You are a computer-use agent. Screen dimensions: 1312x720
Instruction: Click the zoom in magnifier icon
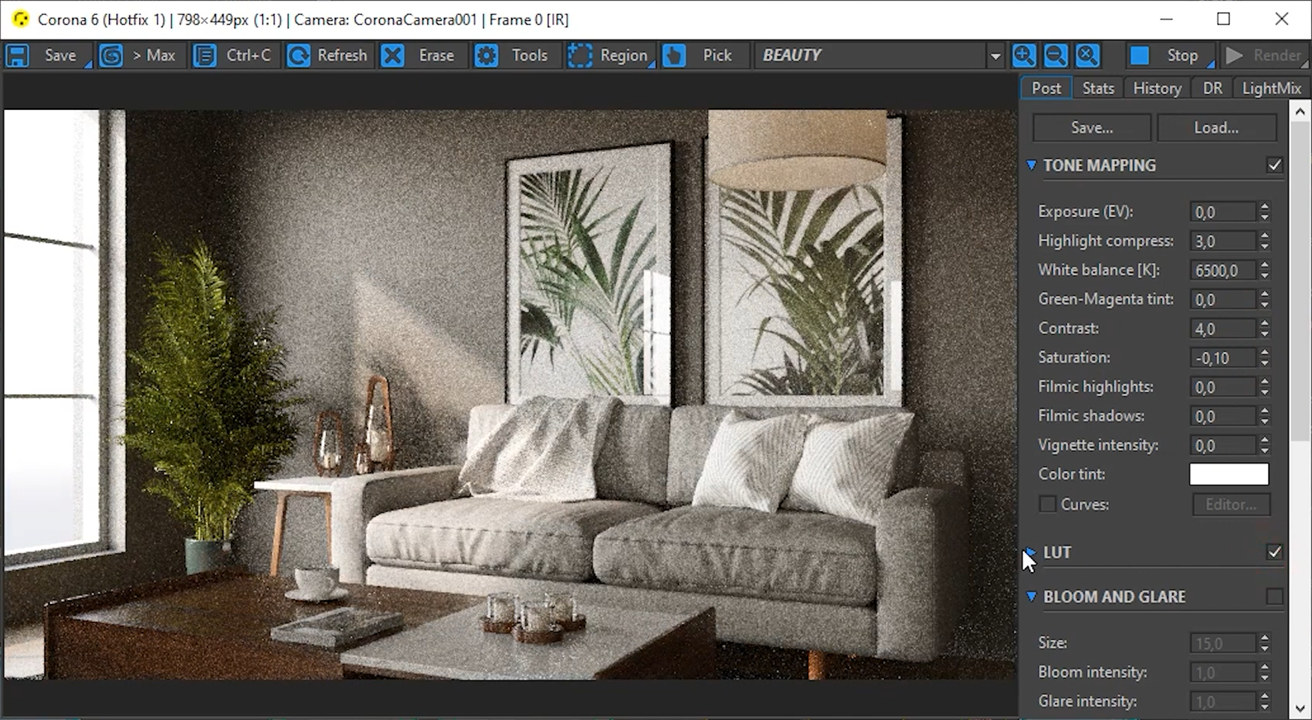[1023, 56]
